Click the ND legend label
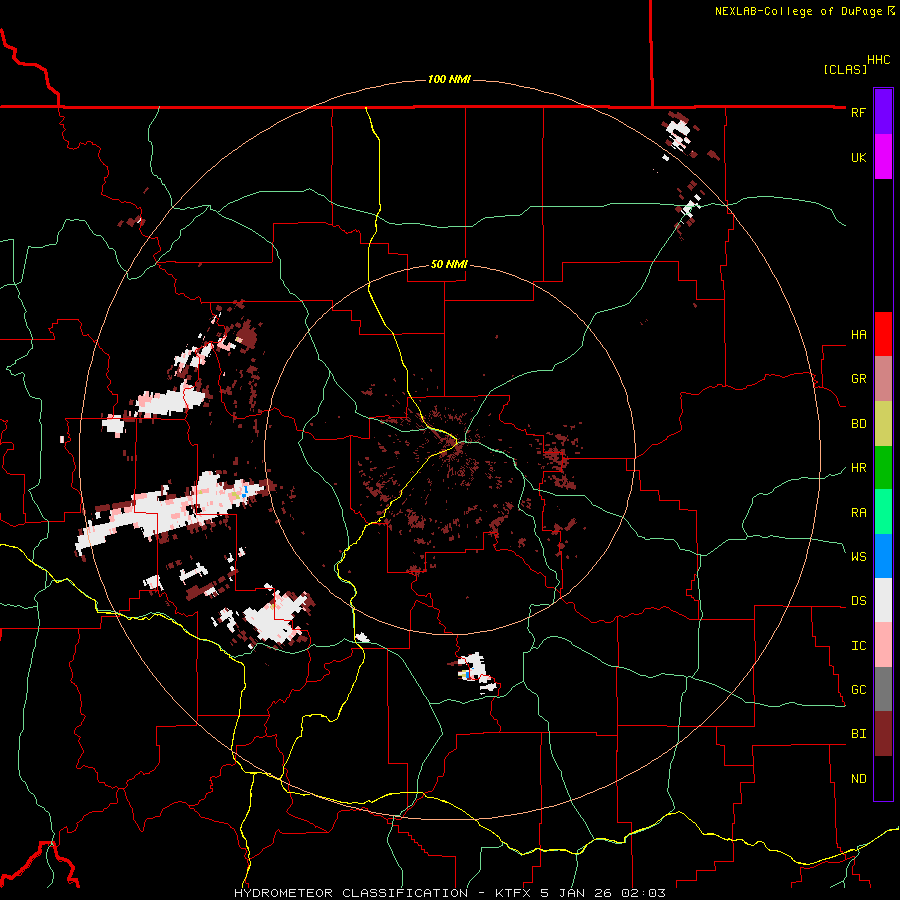The width and height of the screenshot is (900, 900). (x=858, y=779)
